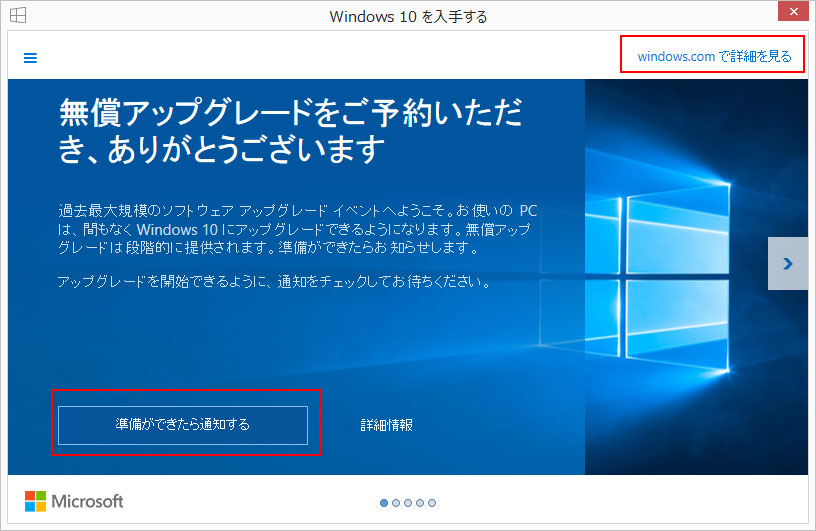The height and width of the screenshot is (531, 816).
Task: Click the paragraph starting 過去最大規模のソフトウェア
Action: point(297,229)
